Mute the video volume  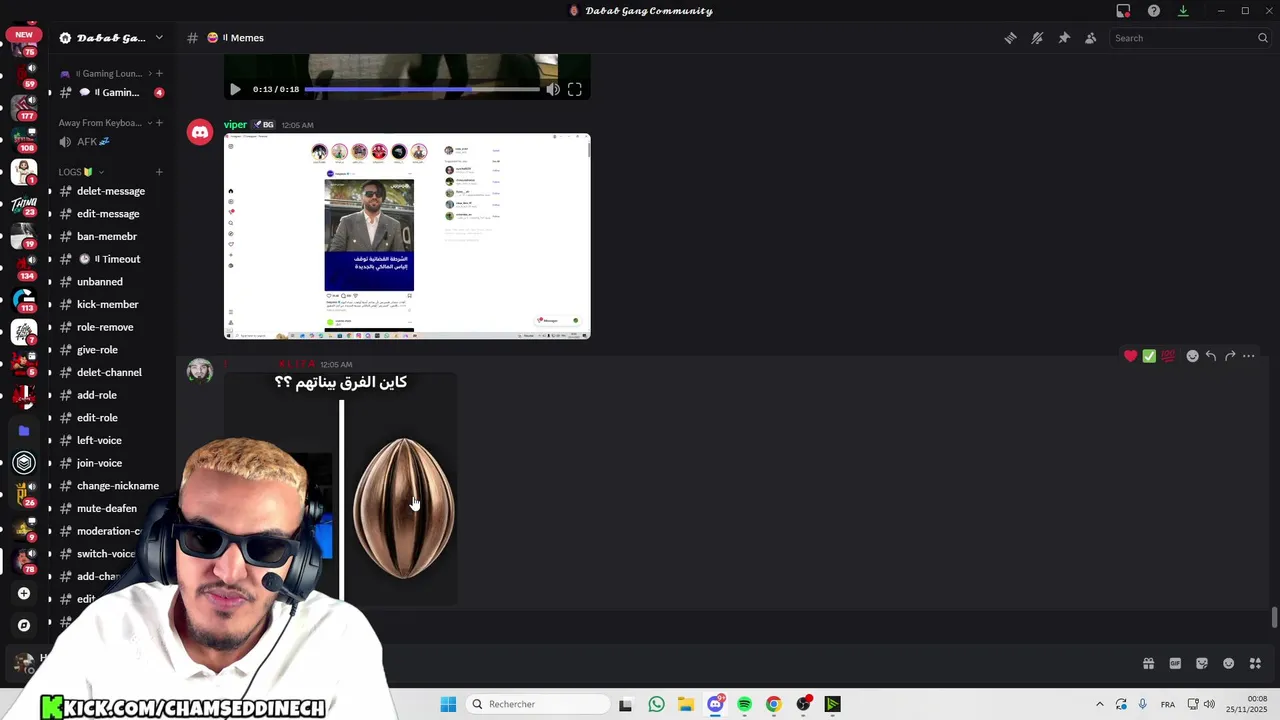[553, 89]
